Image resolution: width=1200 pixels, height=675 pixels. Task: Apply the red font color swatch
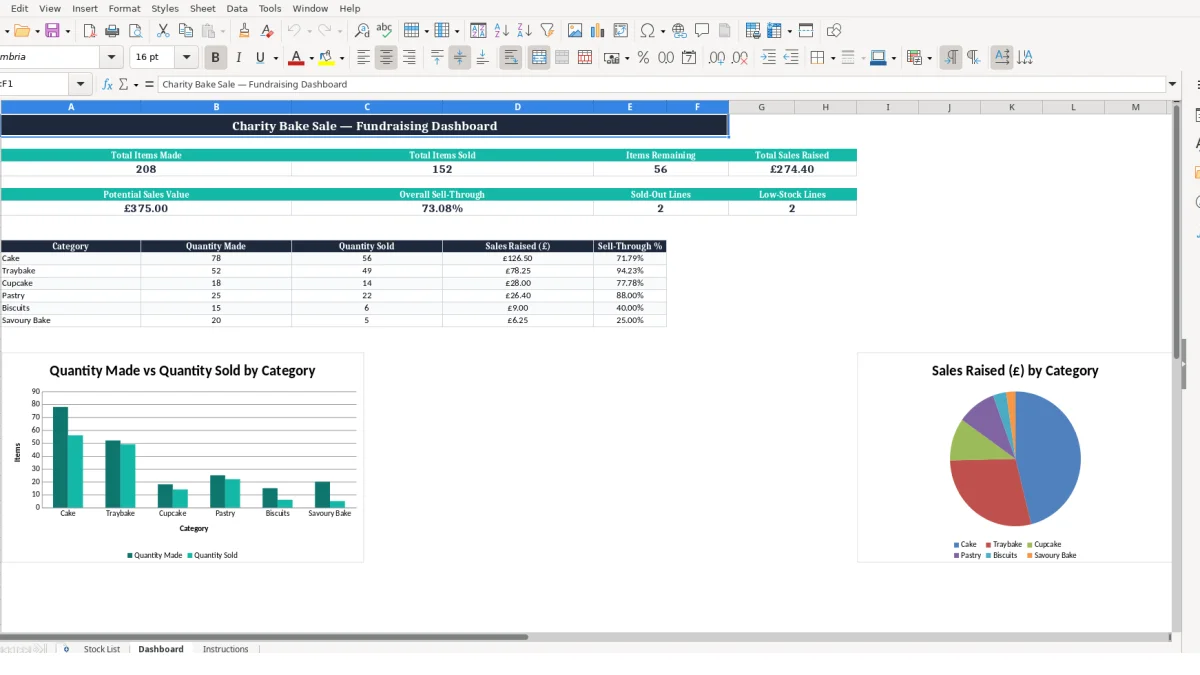[295, 58]
